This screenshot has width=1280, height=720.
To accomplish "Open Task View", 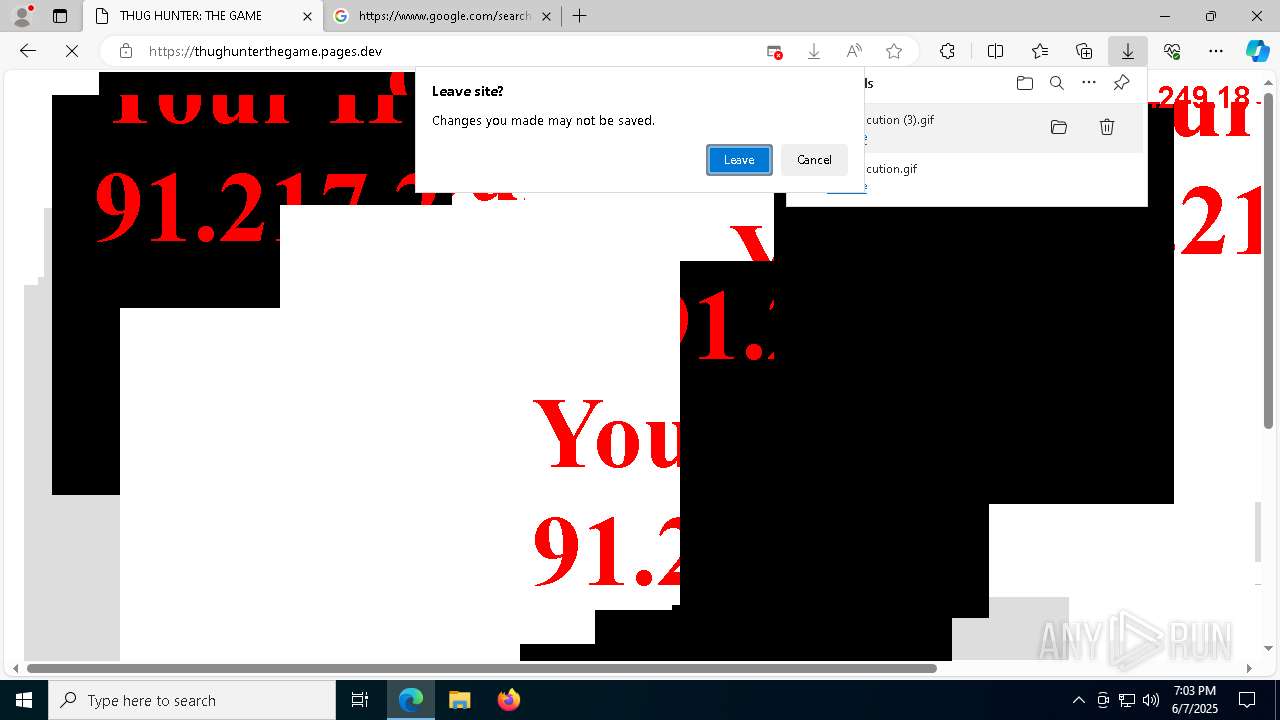I will tap(360, 700).
